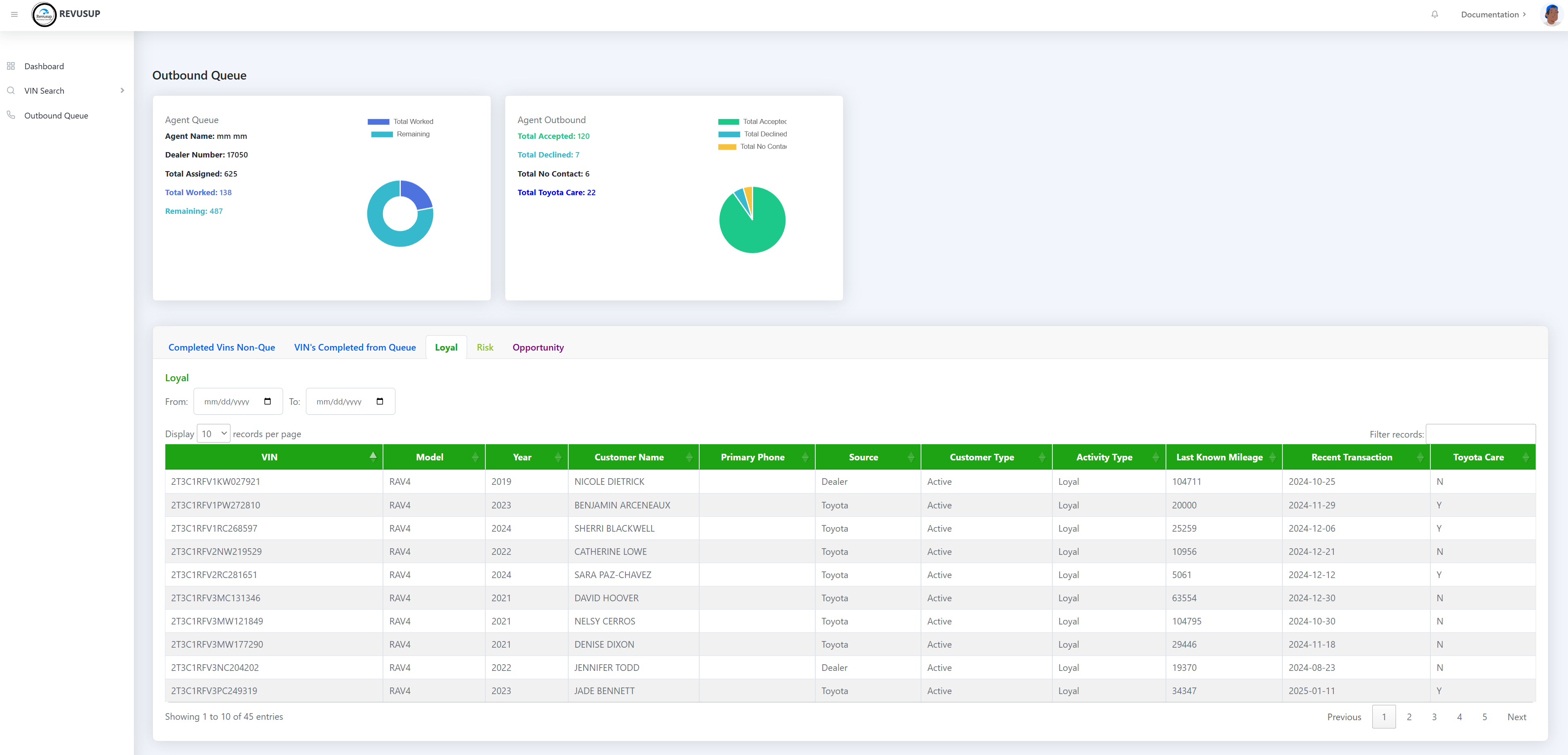Click the Outbound Queue phone icon

click(x=11, y=115)
